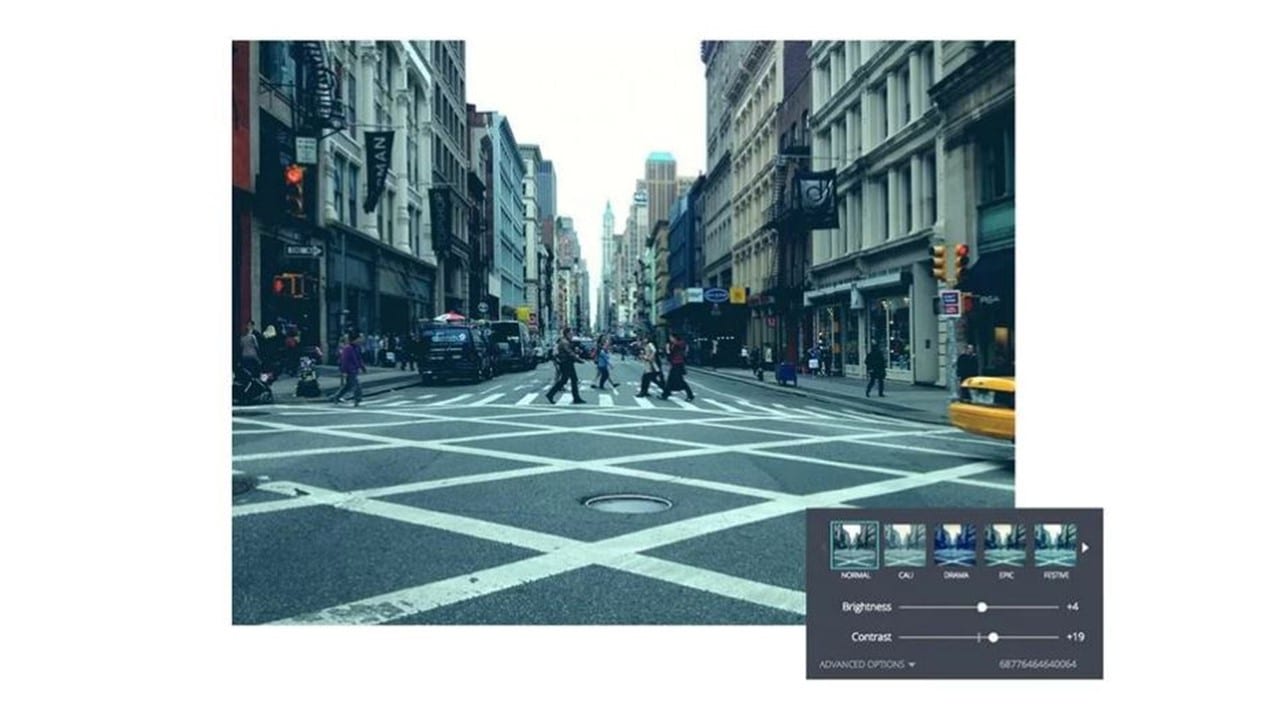
Task: Click the Brightness value +4
Action: 1072,607
